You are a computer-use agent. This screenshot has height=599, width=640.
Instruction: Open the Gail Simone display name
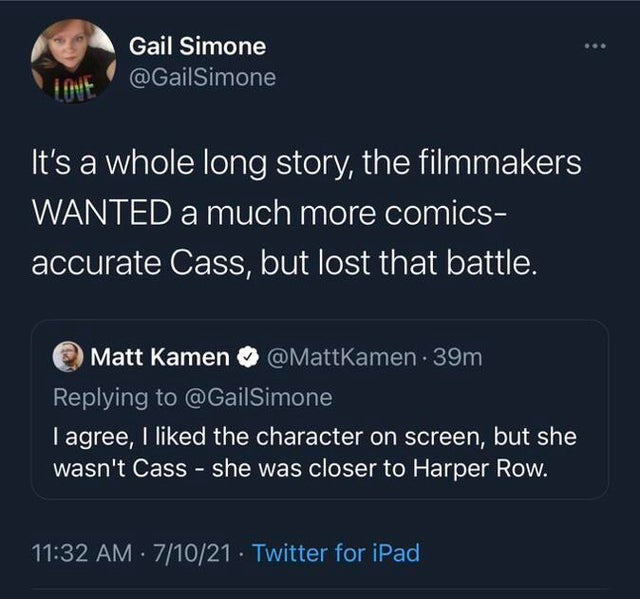coord(198,46)
